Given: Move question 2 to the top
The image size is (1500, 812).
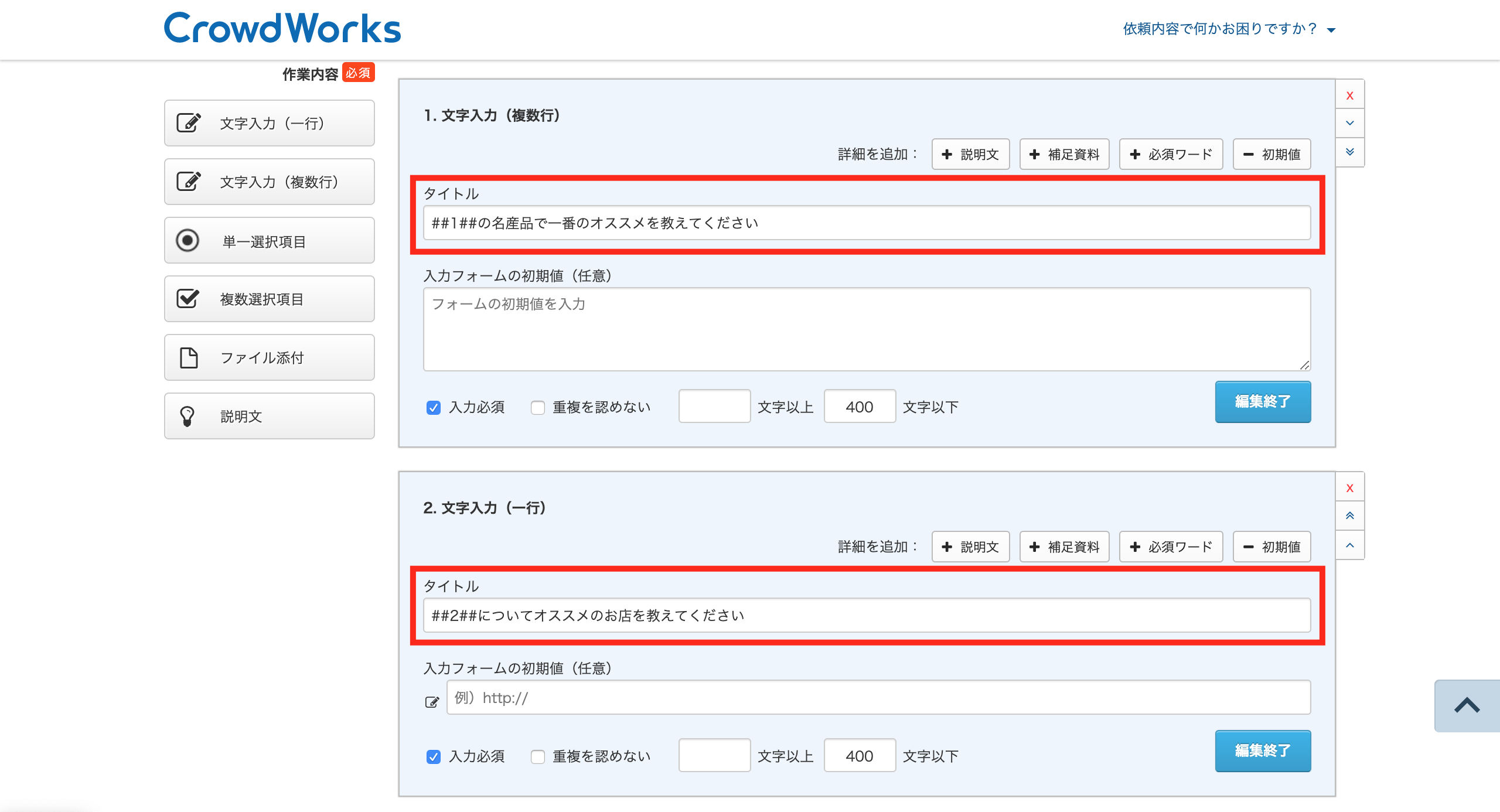Looking at the screenshot, I should pos(1349,516).
